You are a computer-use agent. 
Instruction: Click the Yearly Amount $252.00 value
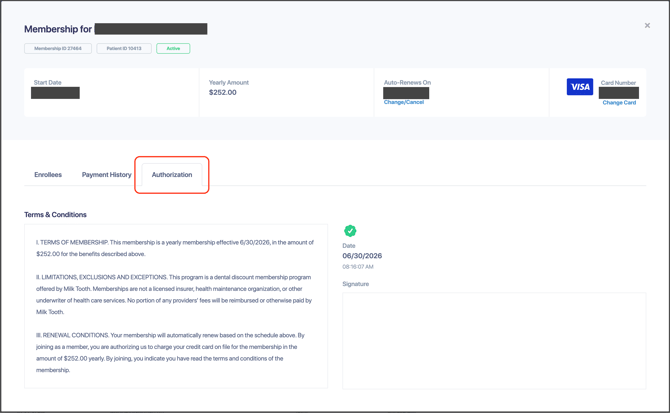tap(223, 93)
